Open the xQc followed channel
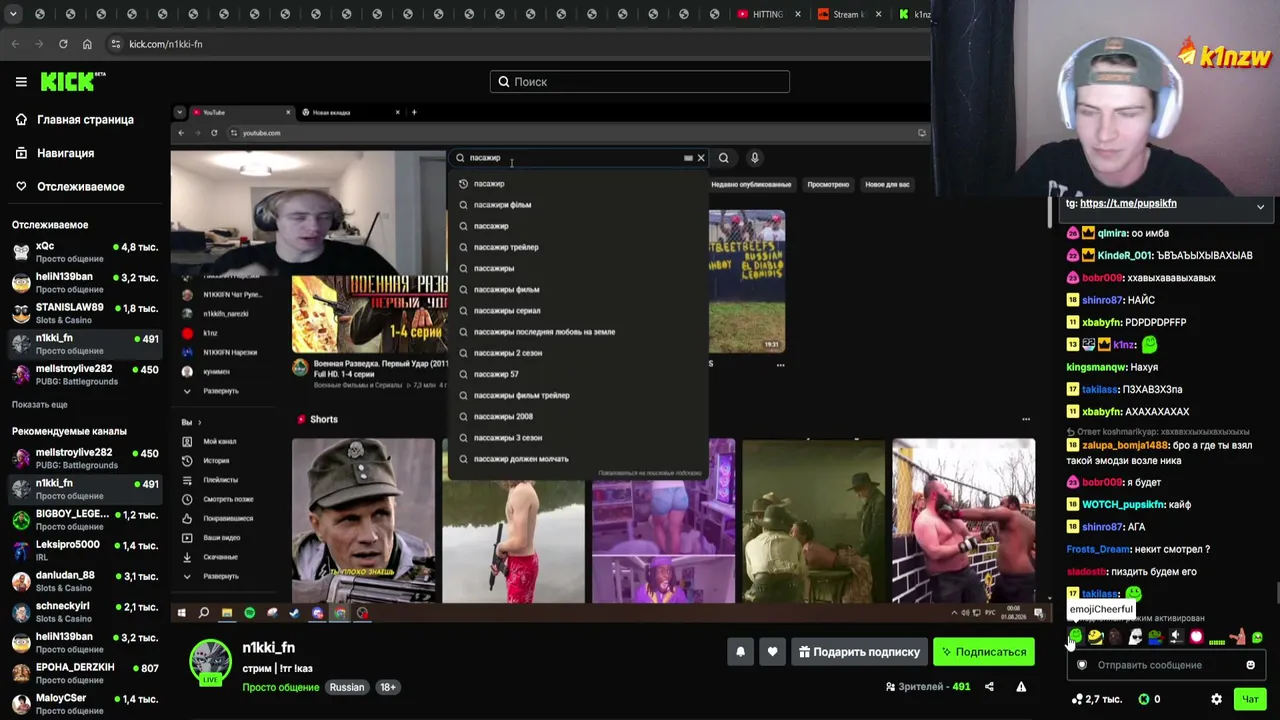 click(x=85, y=251)
